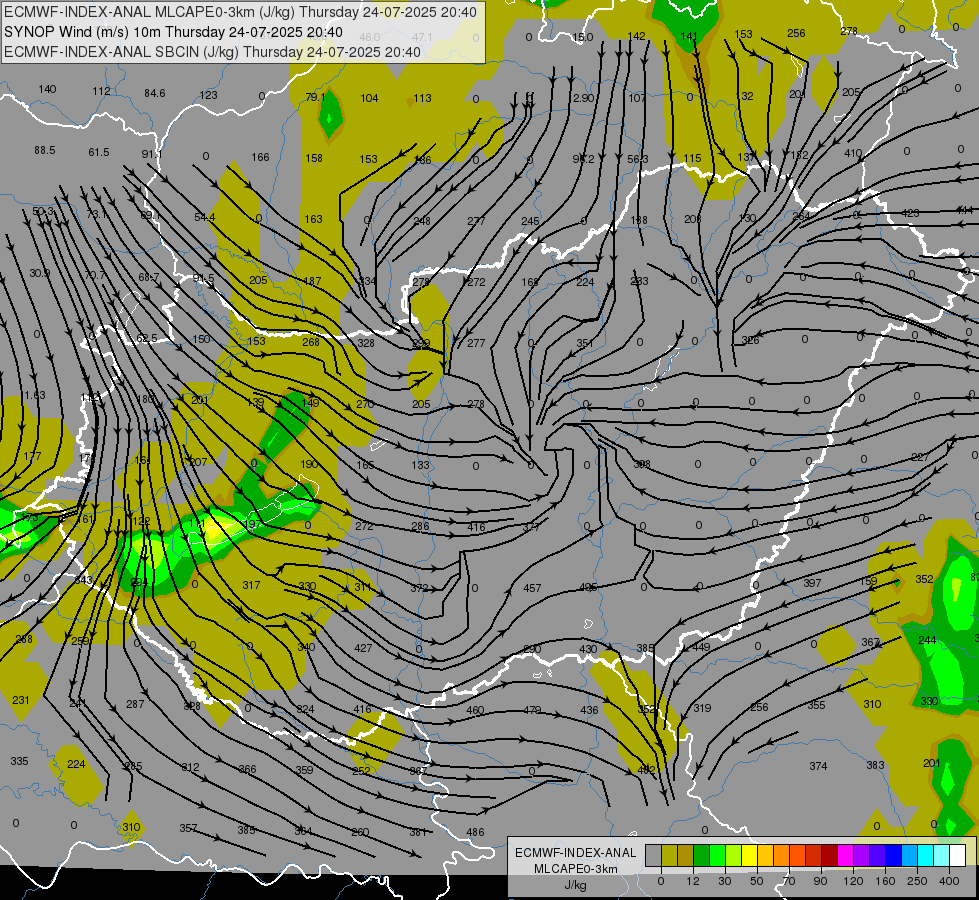Click the MLCAPE0-3km title line in header
Viewport: 979px width, 900px height.
pos(240,12)
